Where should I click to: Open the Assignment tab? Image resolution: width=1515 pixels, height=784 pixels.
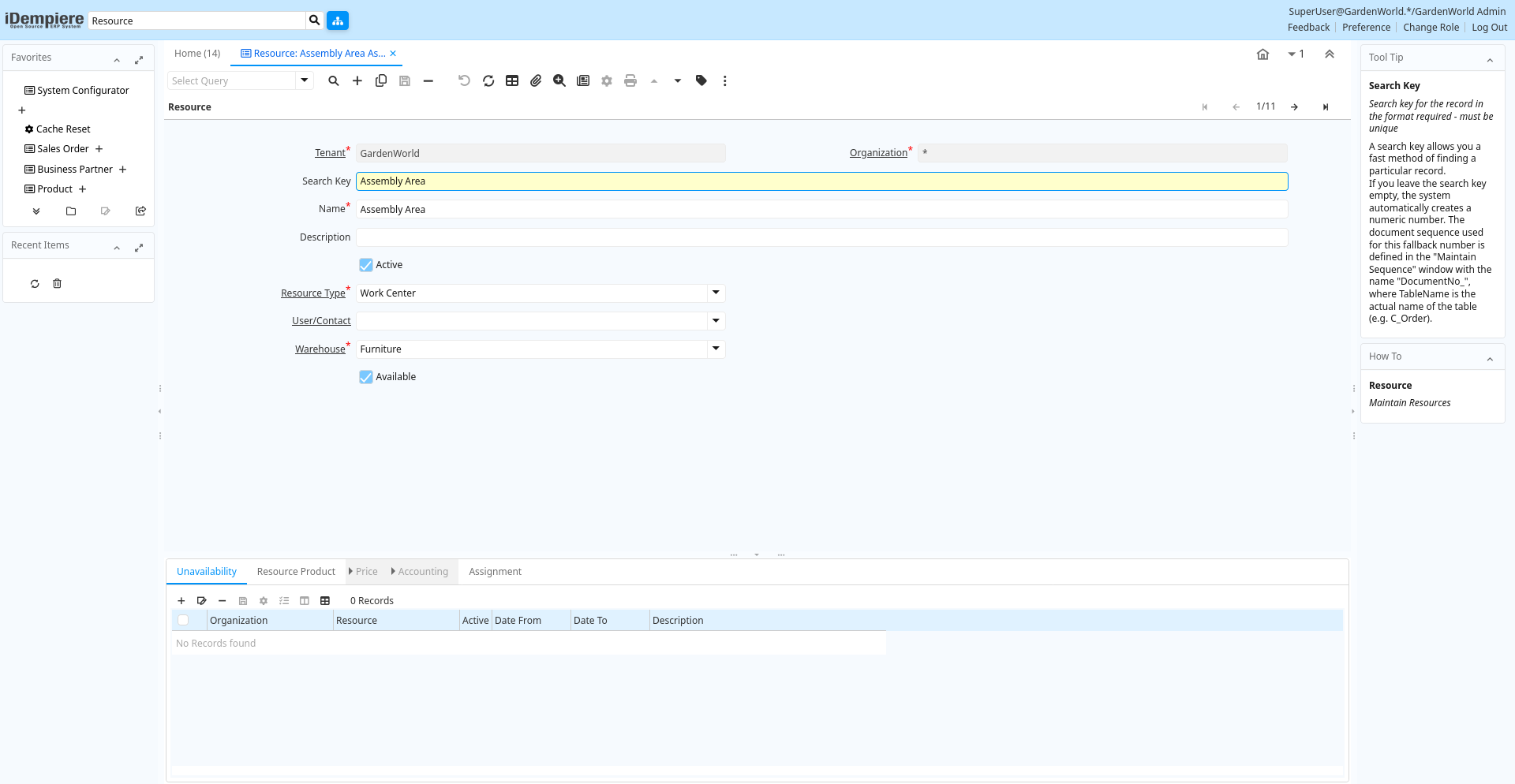[x=495, y=572]
